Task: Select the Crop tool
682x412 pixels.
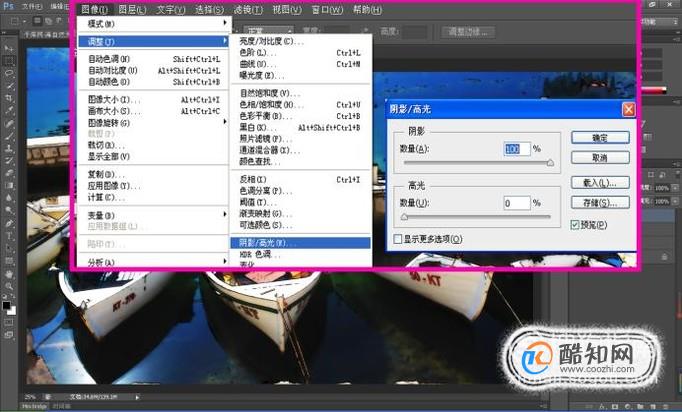Action: click(x=9, y=98)
